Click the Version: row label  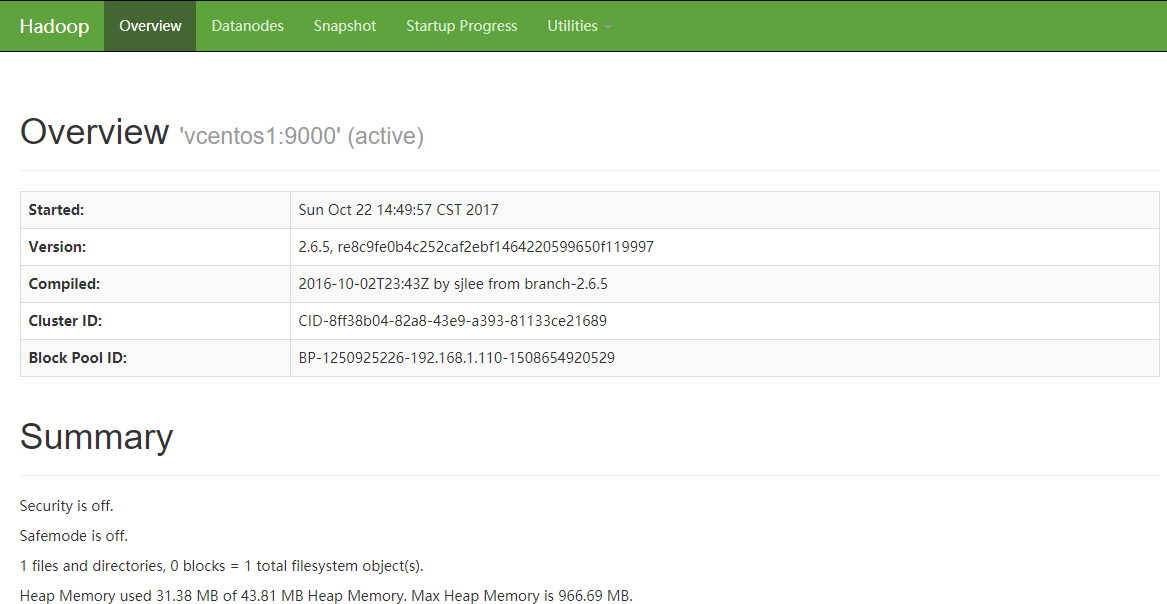pos(57,247)
